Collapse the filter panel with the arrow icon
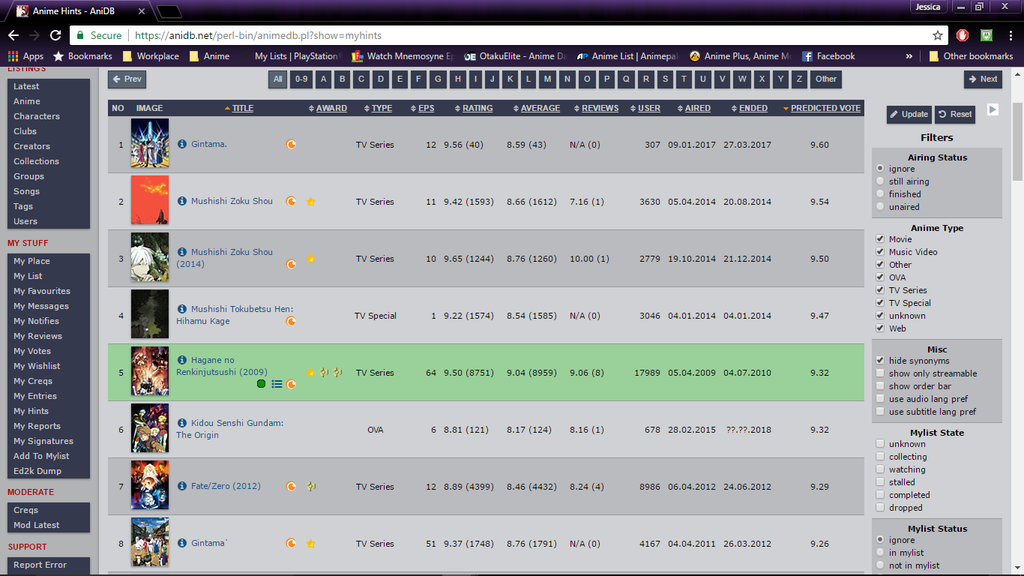The width and height of the screenshot is (1024, 576). [993, 110]
